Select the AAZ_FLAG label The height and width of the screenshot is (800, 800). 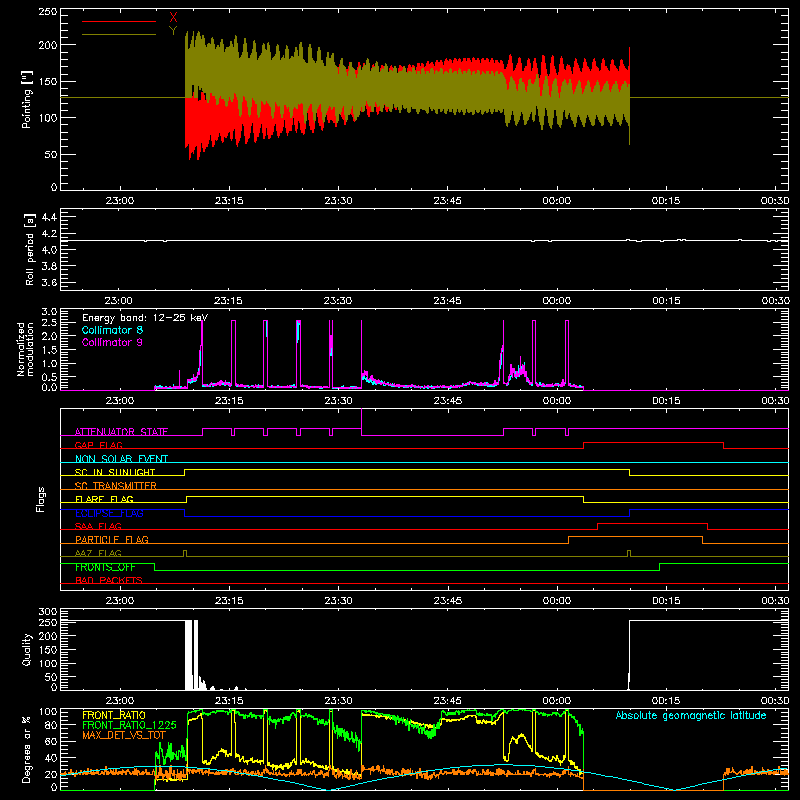(x=98, y=553)
